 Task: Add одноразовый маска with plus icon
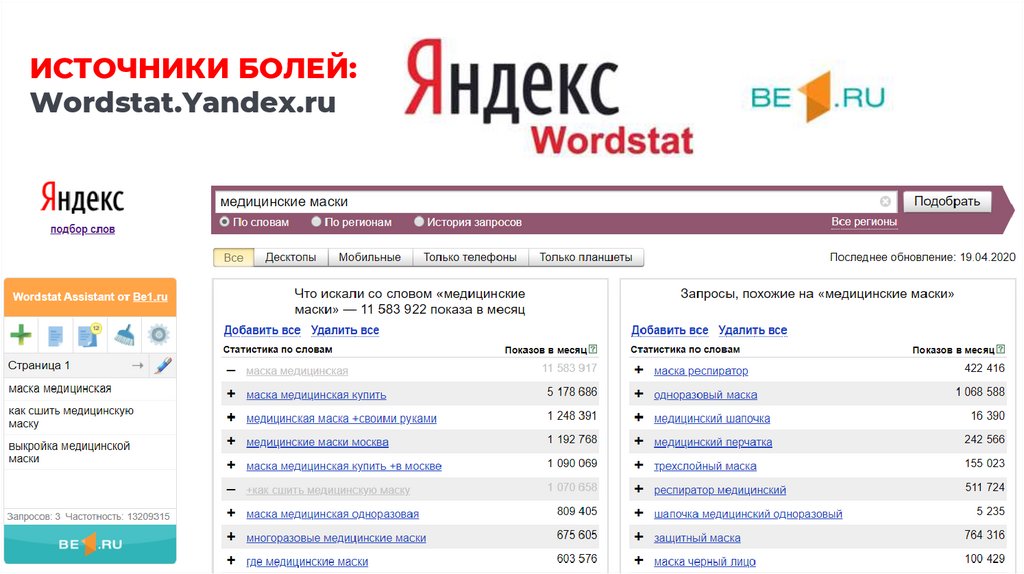tap(639, 394)
